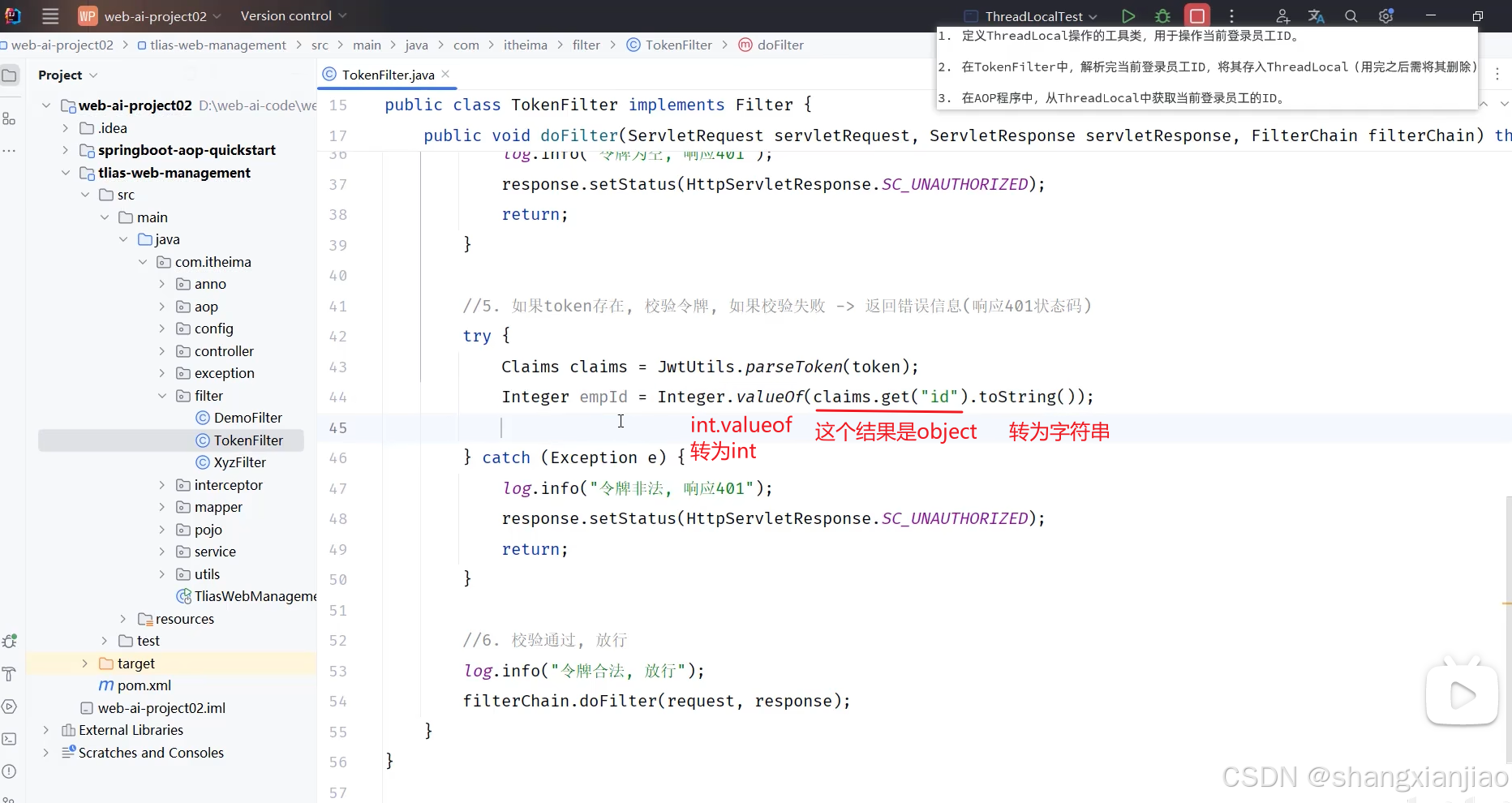Open the main hamburger menu

pos(50,15)
